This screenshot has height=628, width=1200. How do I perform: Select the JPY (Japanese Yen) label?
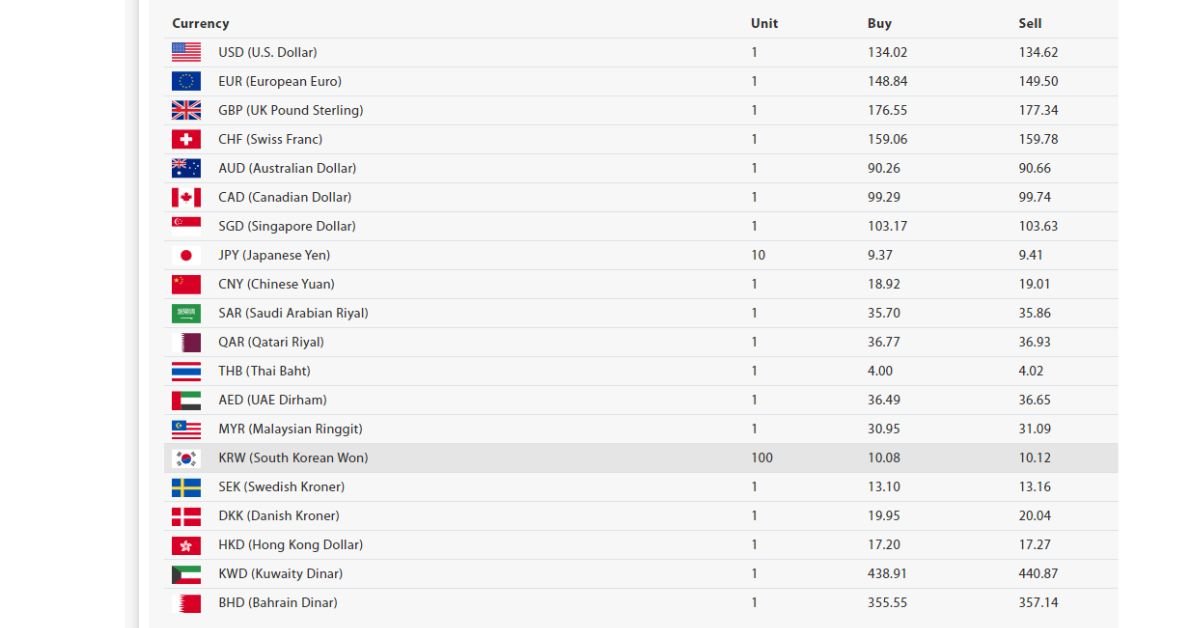274,255
